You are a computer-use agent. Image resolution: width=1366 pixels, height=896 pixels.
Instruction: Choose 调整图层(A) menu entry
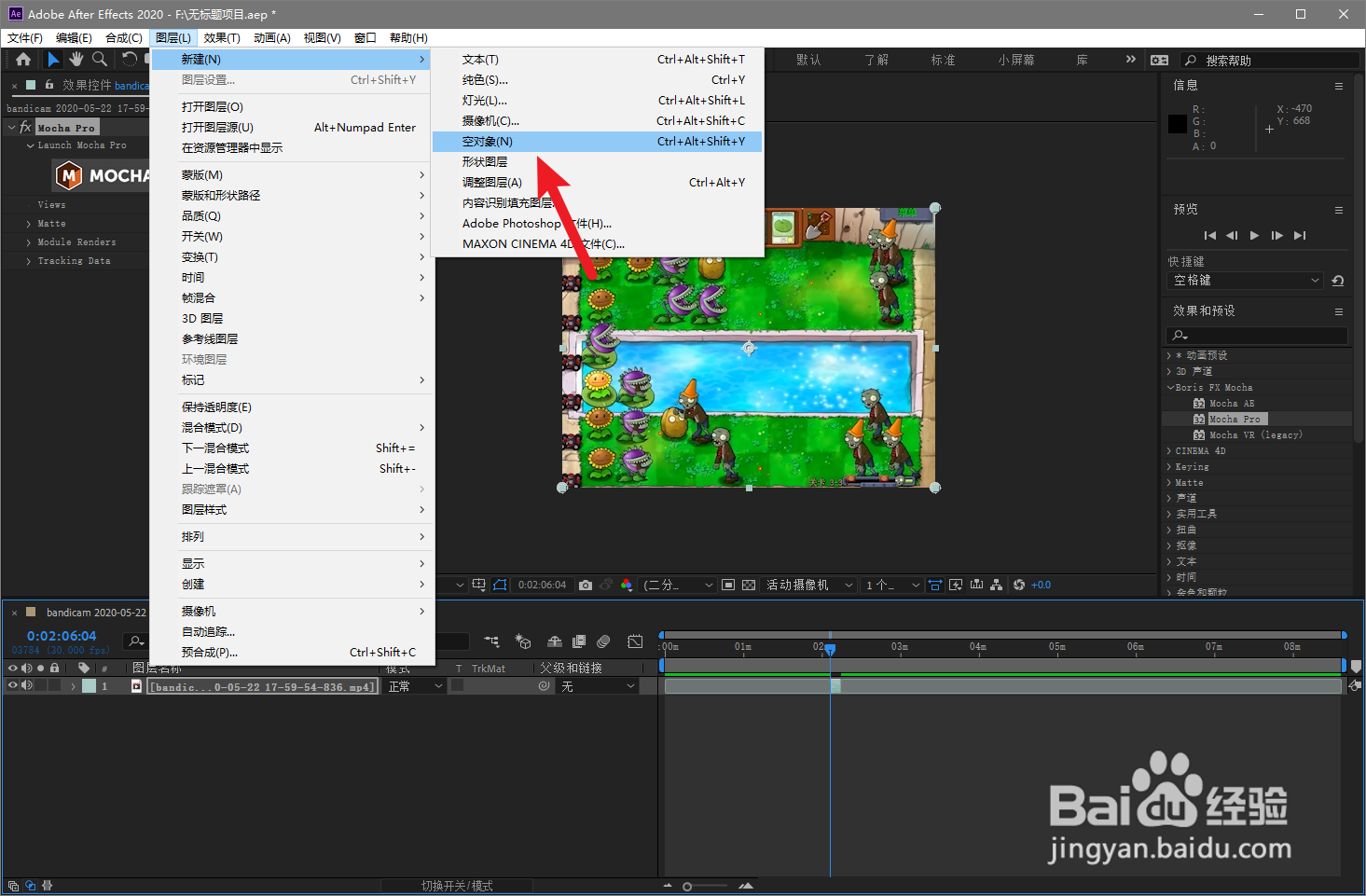[598, 183]
